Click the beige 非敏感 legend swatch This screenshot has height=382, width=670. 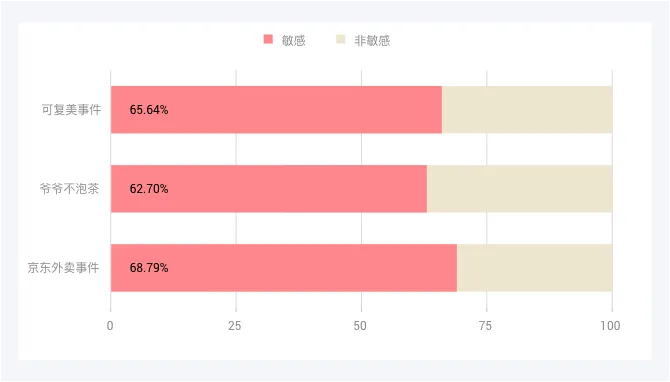[x=341, y=39]
